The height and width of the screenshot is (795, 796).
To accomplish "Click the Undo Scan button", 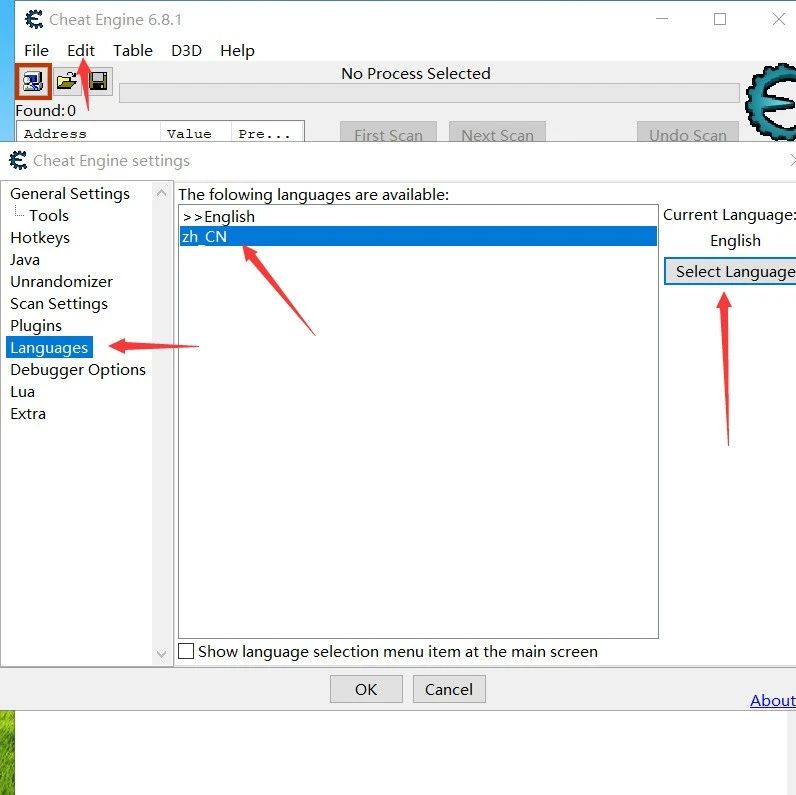I will pos(687,131).
